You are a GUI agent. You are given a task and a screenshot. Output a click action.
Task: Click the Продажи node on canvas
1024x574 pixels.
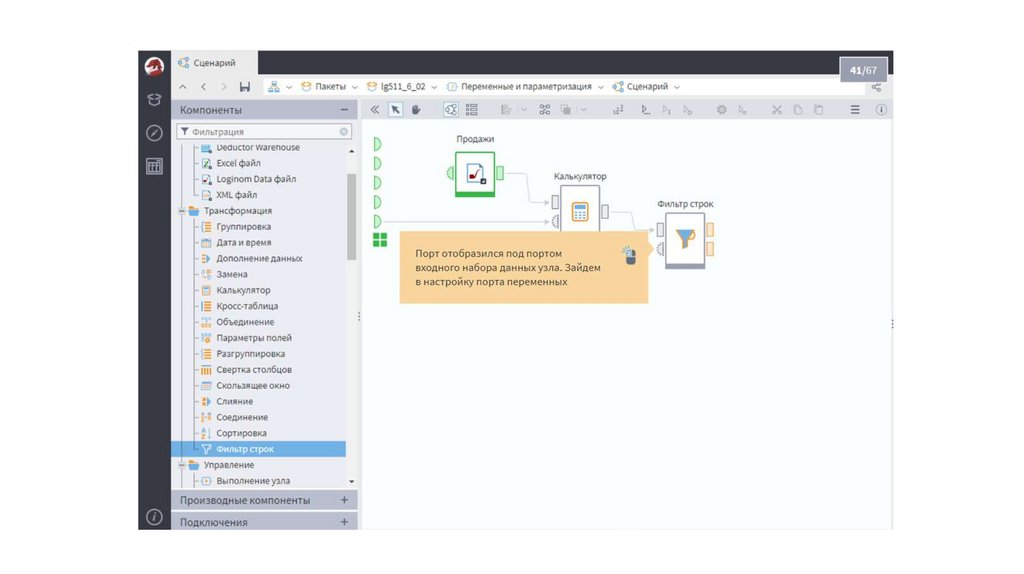475,172
